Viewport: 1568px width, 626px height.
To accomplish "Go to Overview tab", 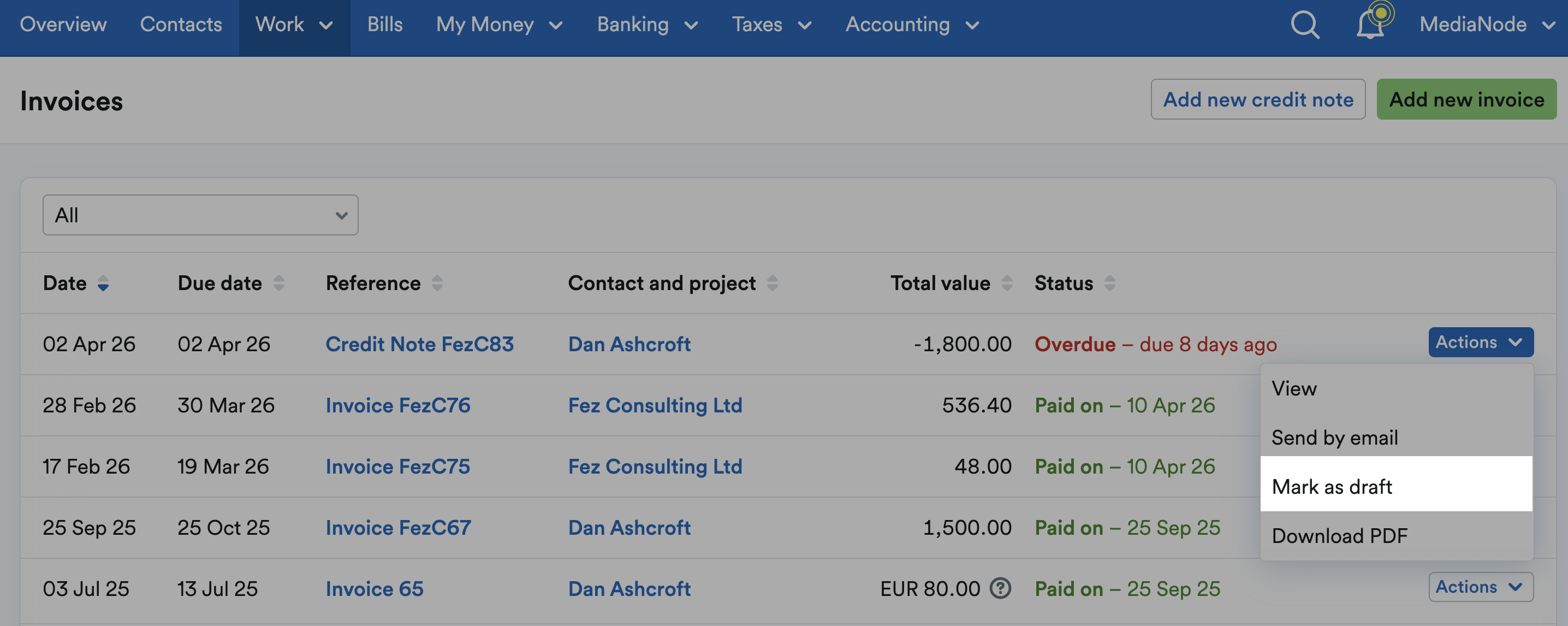I will [63, 25].
